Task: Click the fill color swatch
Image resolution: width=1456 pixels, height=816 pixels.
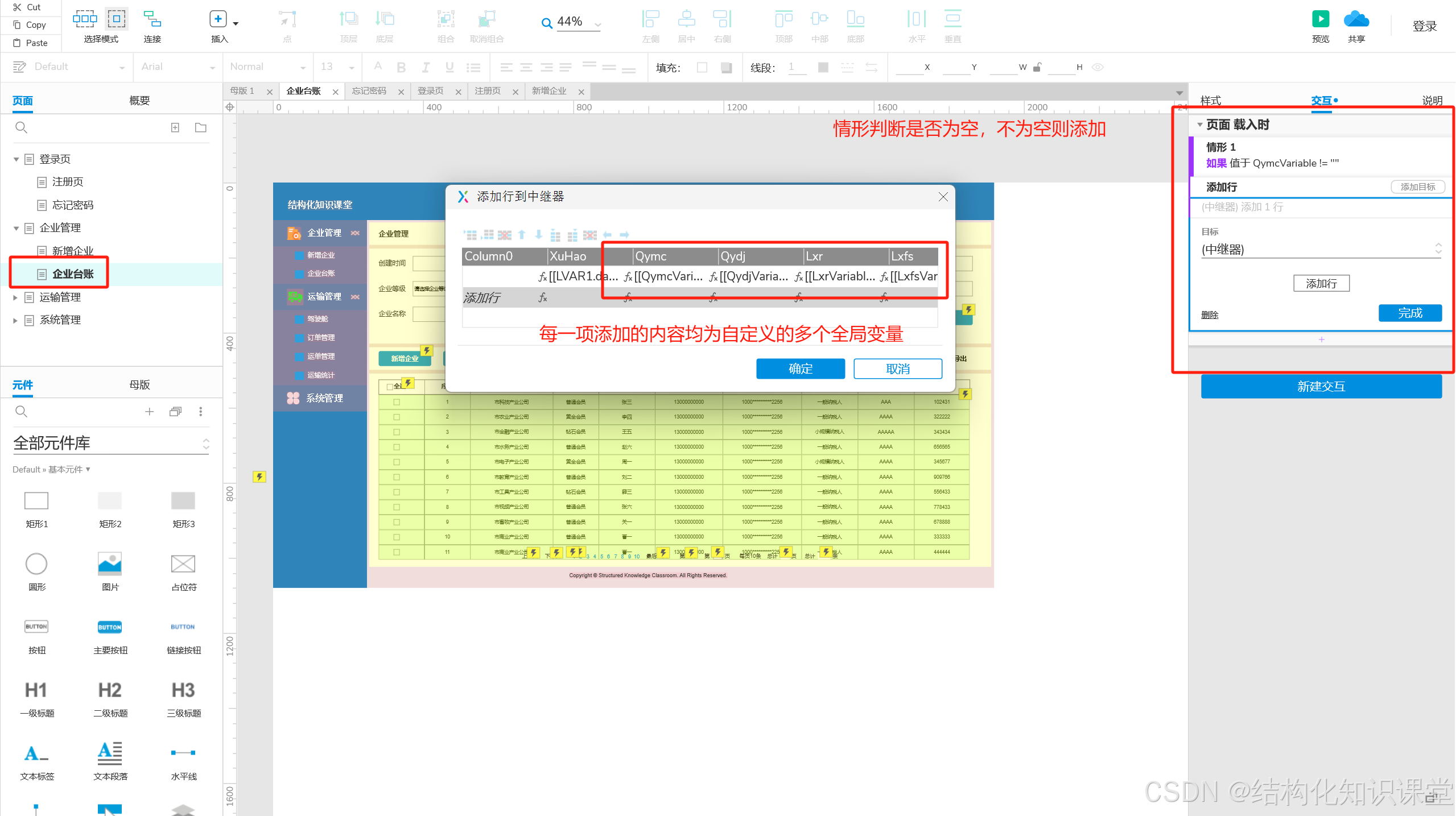Action: click(x=702, y=67)
